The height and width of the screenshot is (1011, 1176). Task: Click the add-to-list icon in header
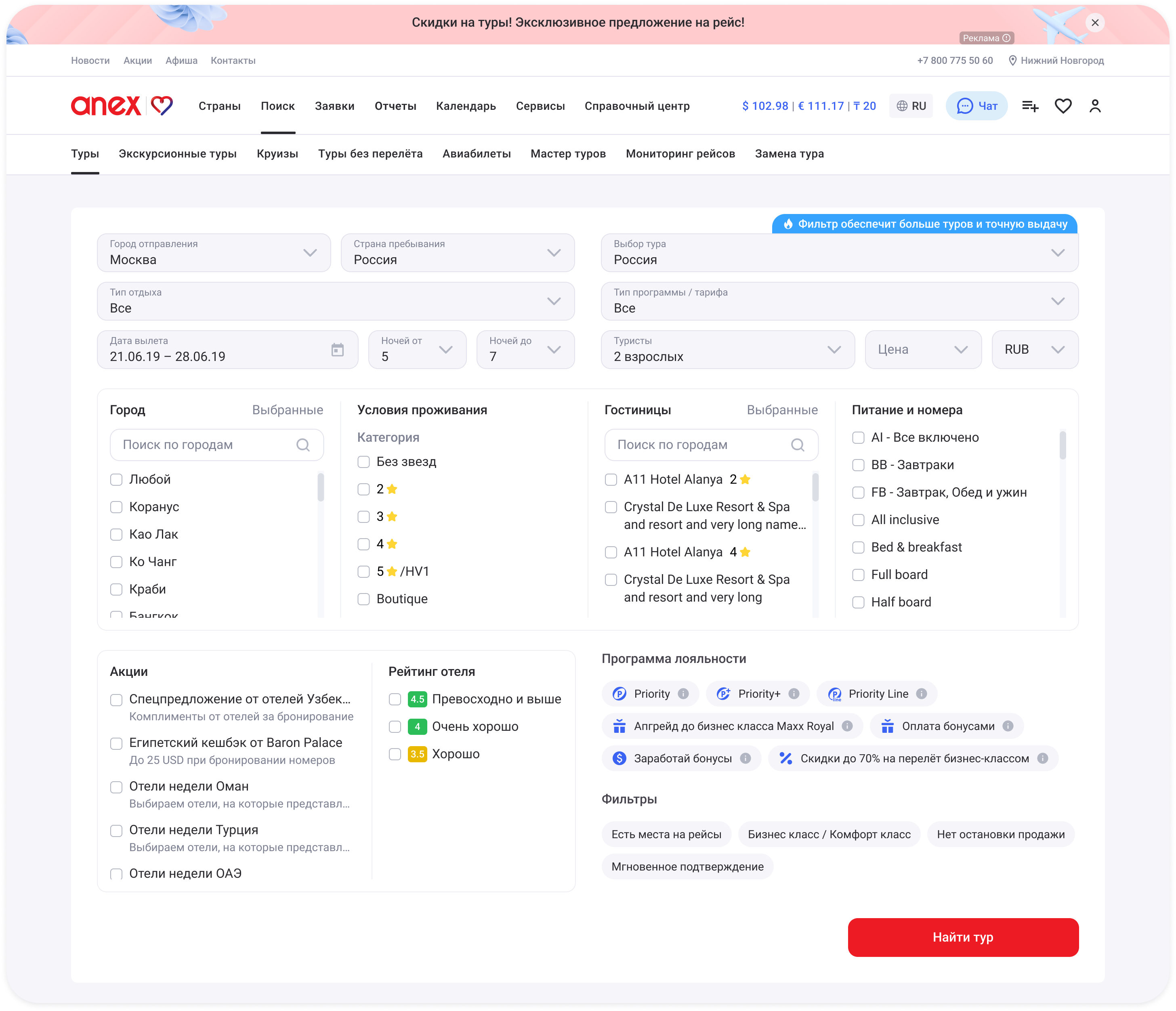pyautogui.click(x=1029, y=106)
